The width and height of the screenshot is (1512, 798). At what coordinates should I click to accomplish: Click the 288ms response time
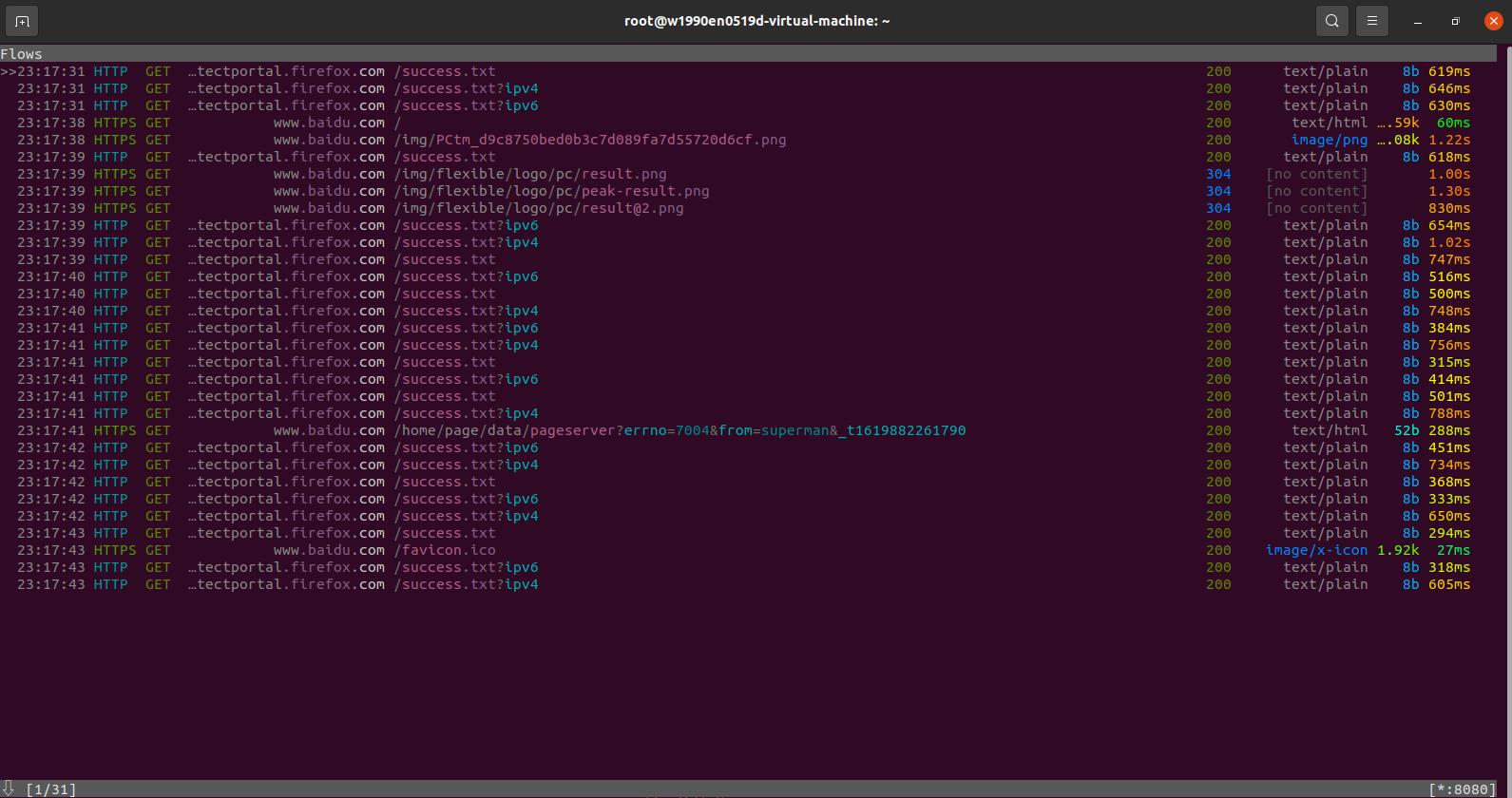click(1449, 430)
